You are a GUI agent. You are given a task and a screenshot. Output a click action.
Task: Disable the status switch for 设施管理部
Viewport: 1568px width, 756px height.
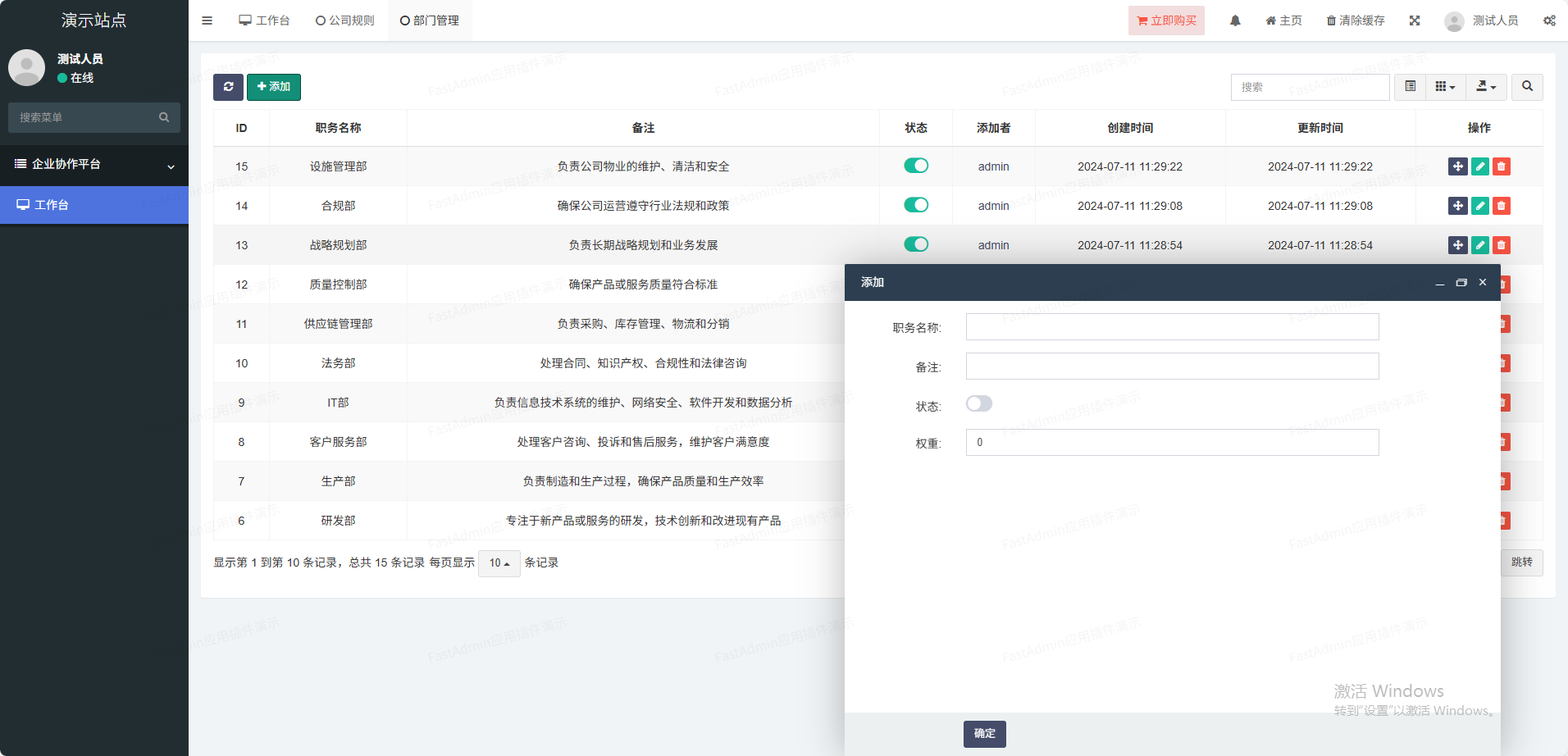[915, 166]
